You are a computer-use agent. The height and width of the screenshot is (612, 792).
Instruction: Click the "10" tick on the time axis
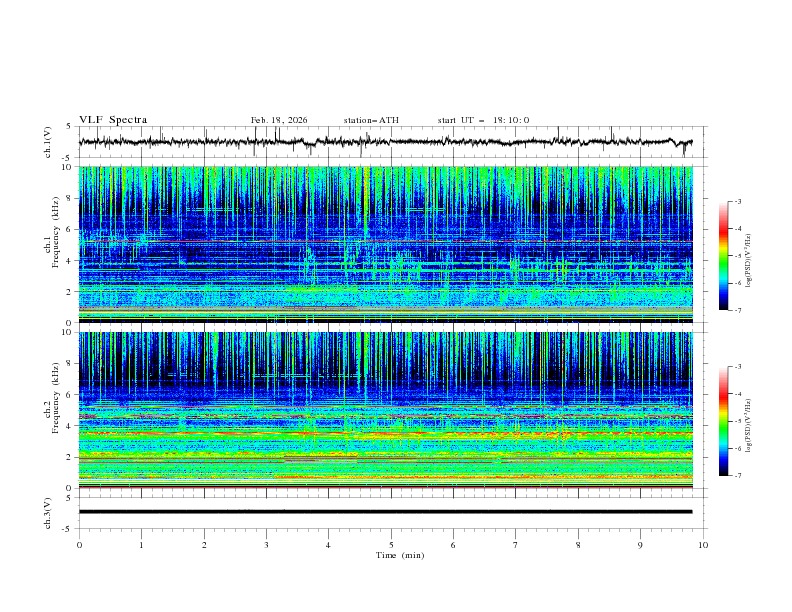[x=703, y=545]
